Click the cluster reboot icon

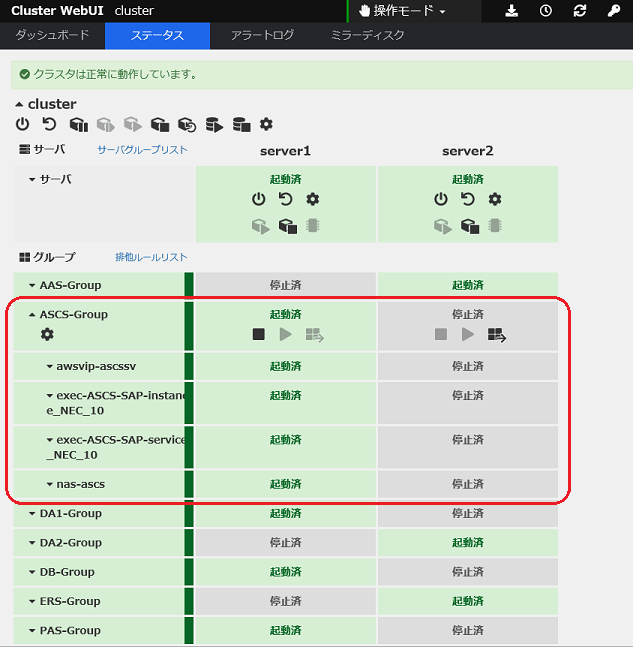50,124
